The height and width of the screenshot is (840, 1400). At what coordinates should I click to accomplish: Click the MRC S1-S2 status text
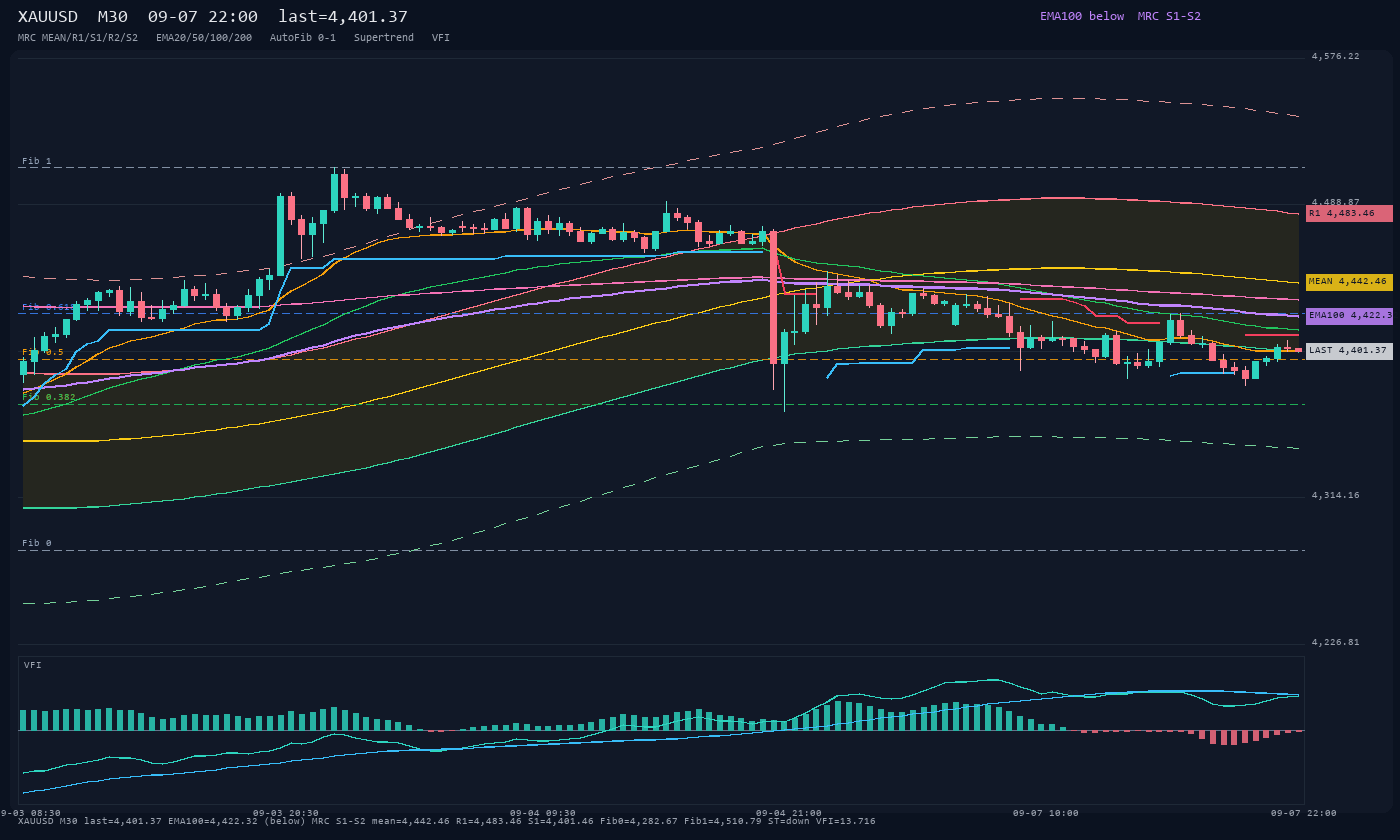[1169, 16]
